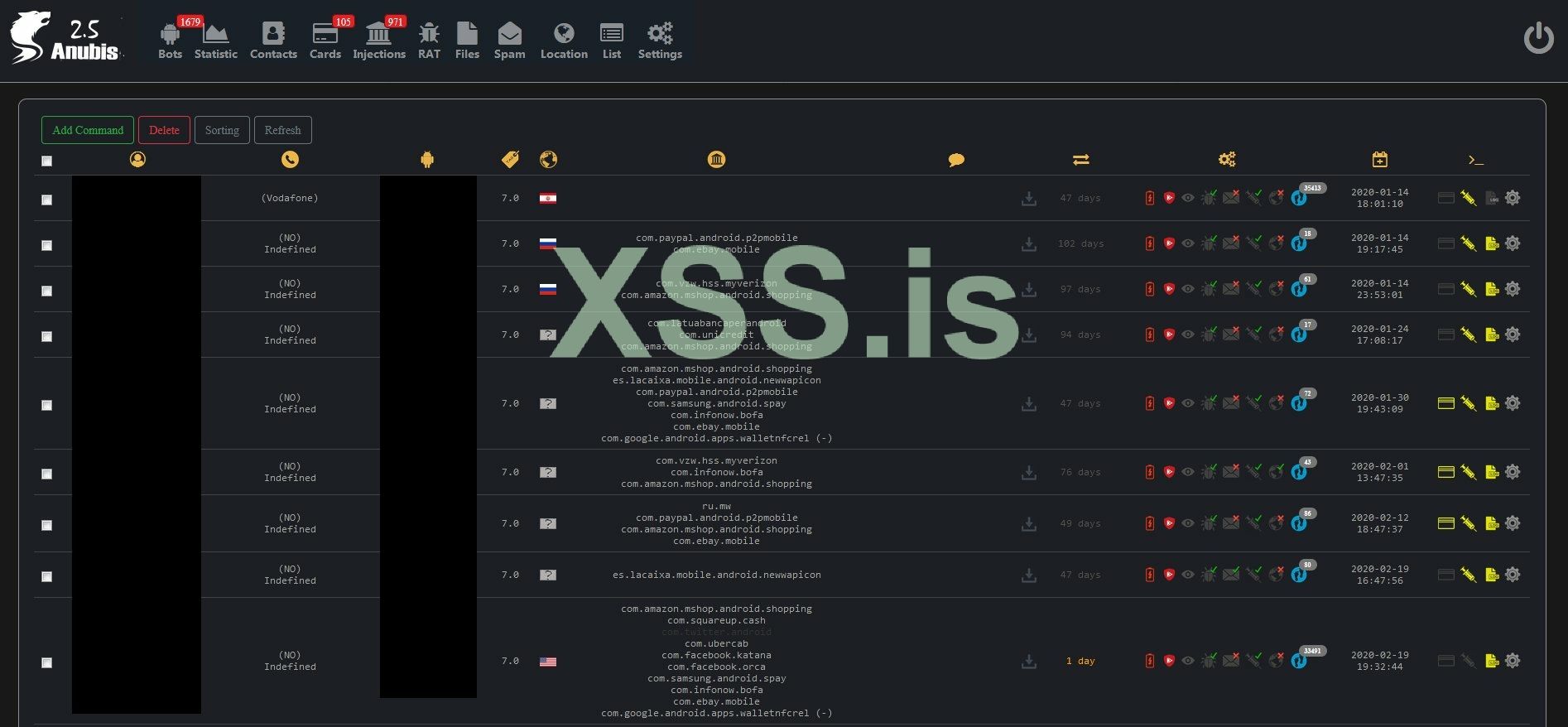Screen dimensions: 1568x727
Task: Click the calendar column header icon
Action: coord(1379,159)
